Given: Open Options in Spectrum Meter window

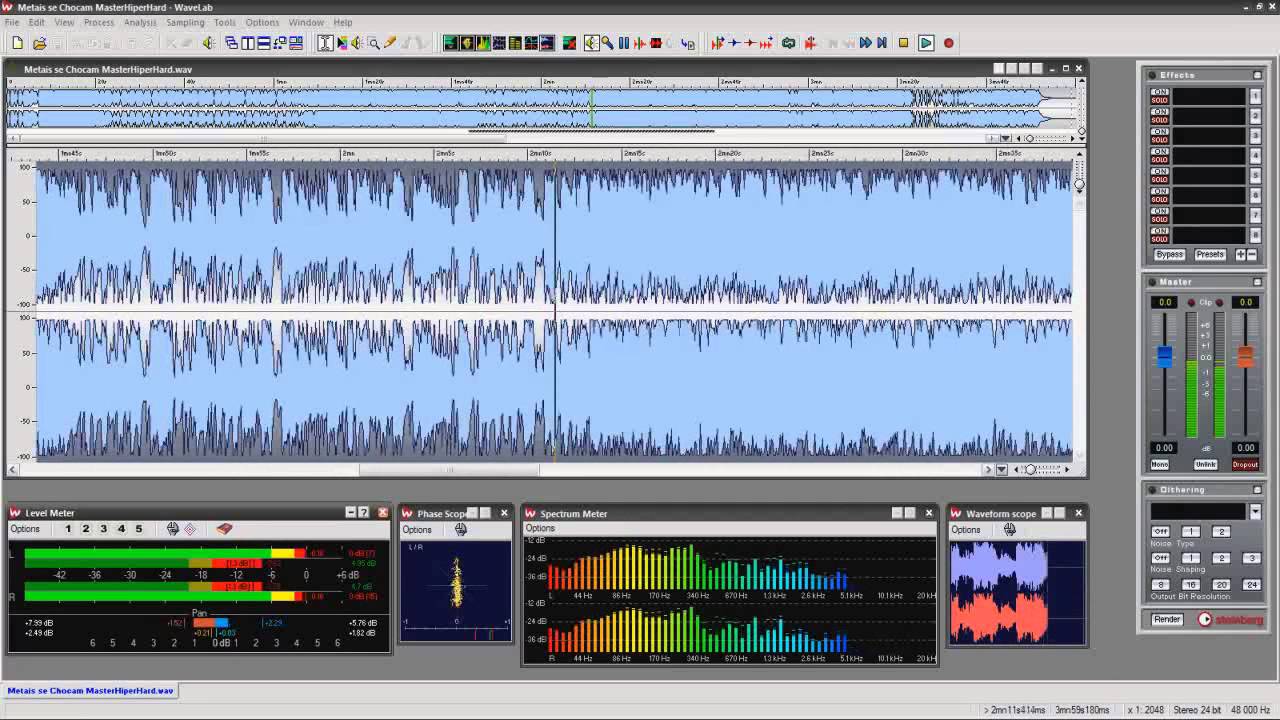Looking at the screenshot, I should [540, 528].
